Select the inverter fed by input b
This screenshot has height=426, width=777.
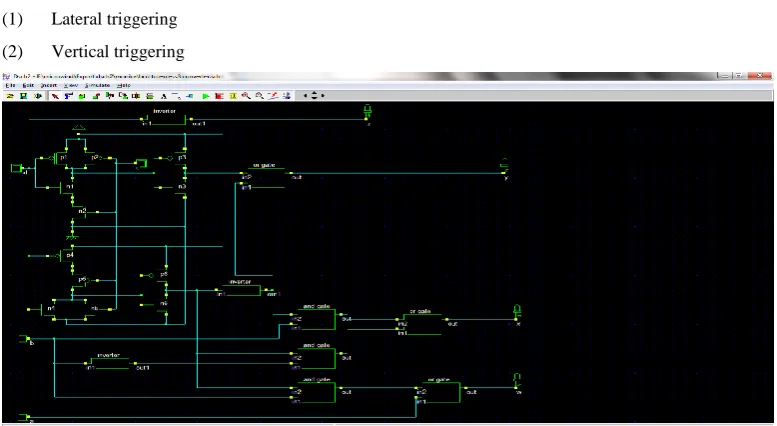pos(109,363)
